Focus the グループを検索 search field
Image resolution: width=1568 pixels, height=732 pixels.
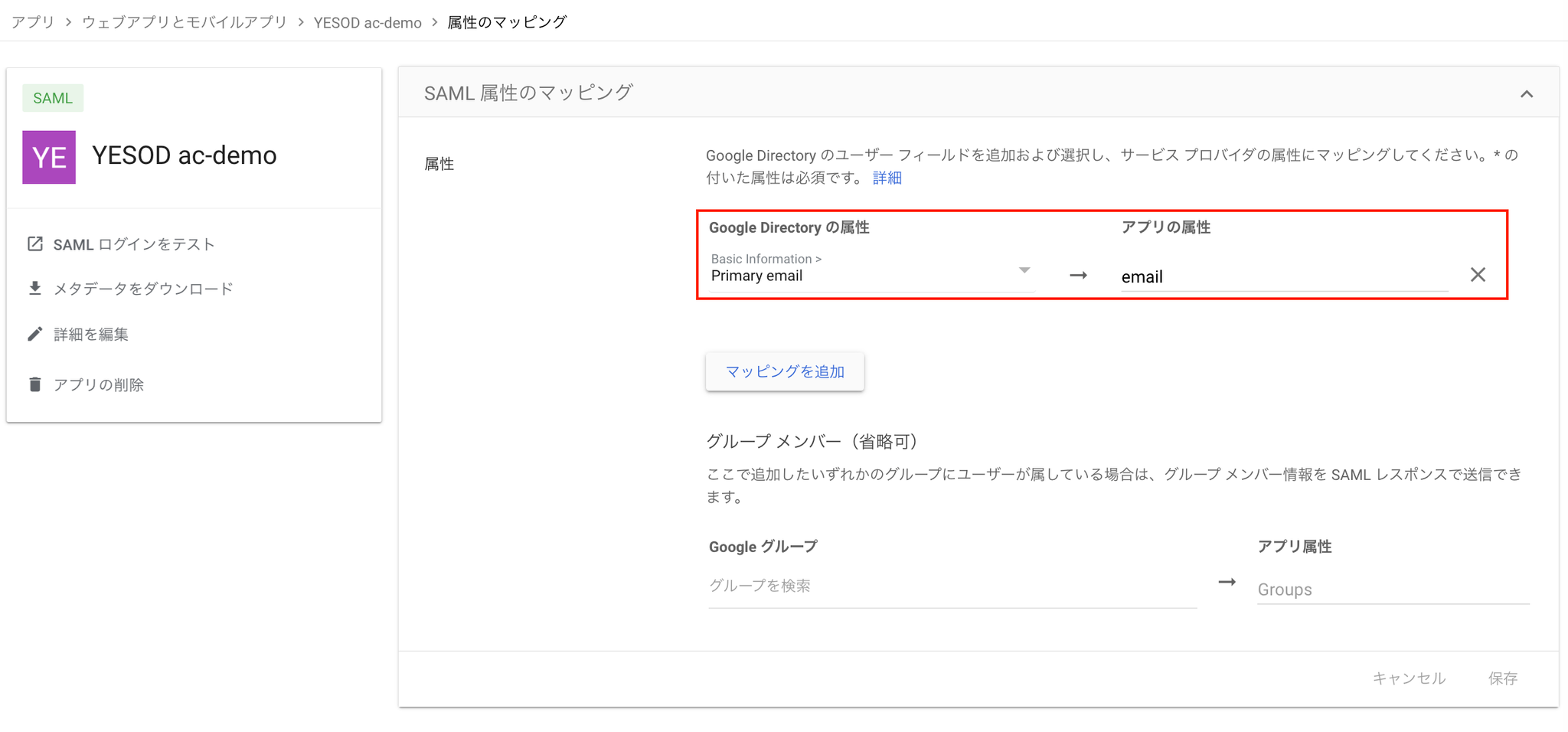[x=952, y=586]
